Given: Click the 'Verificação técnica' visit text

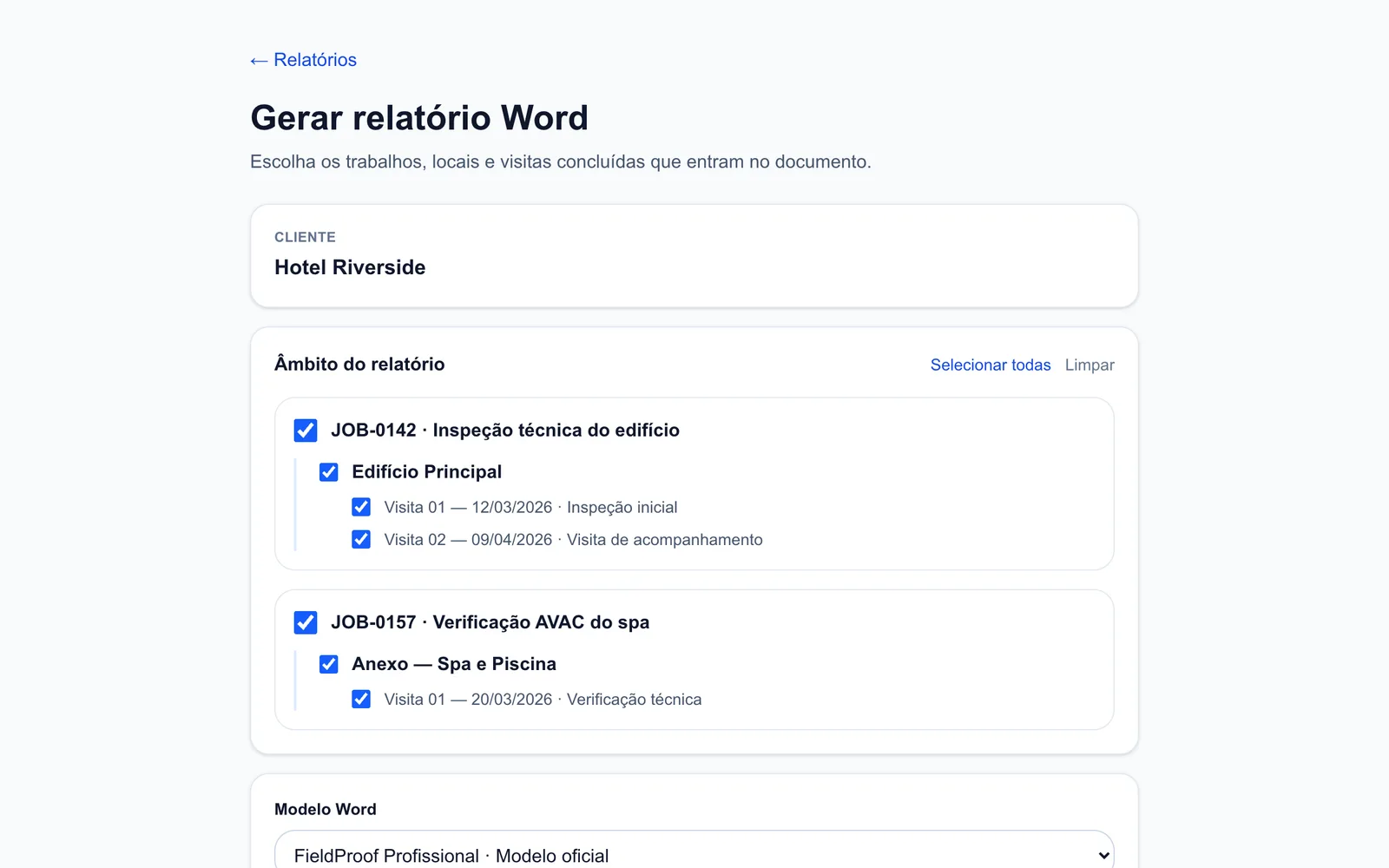Looking at the screenshot, I should [634, 700].
